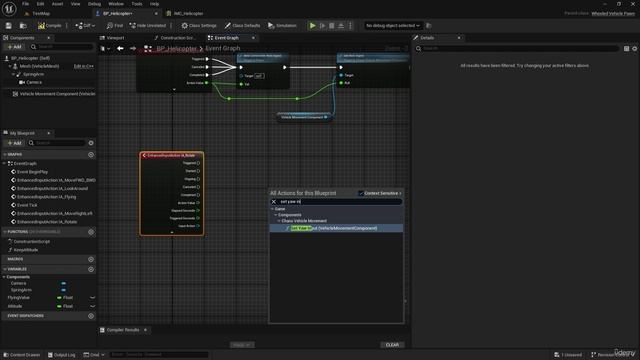
Task: Open Find in blueprint
Action: click(115, 26)
